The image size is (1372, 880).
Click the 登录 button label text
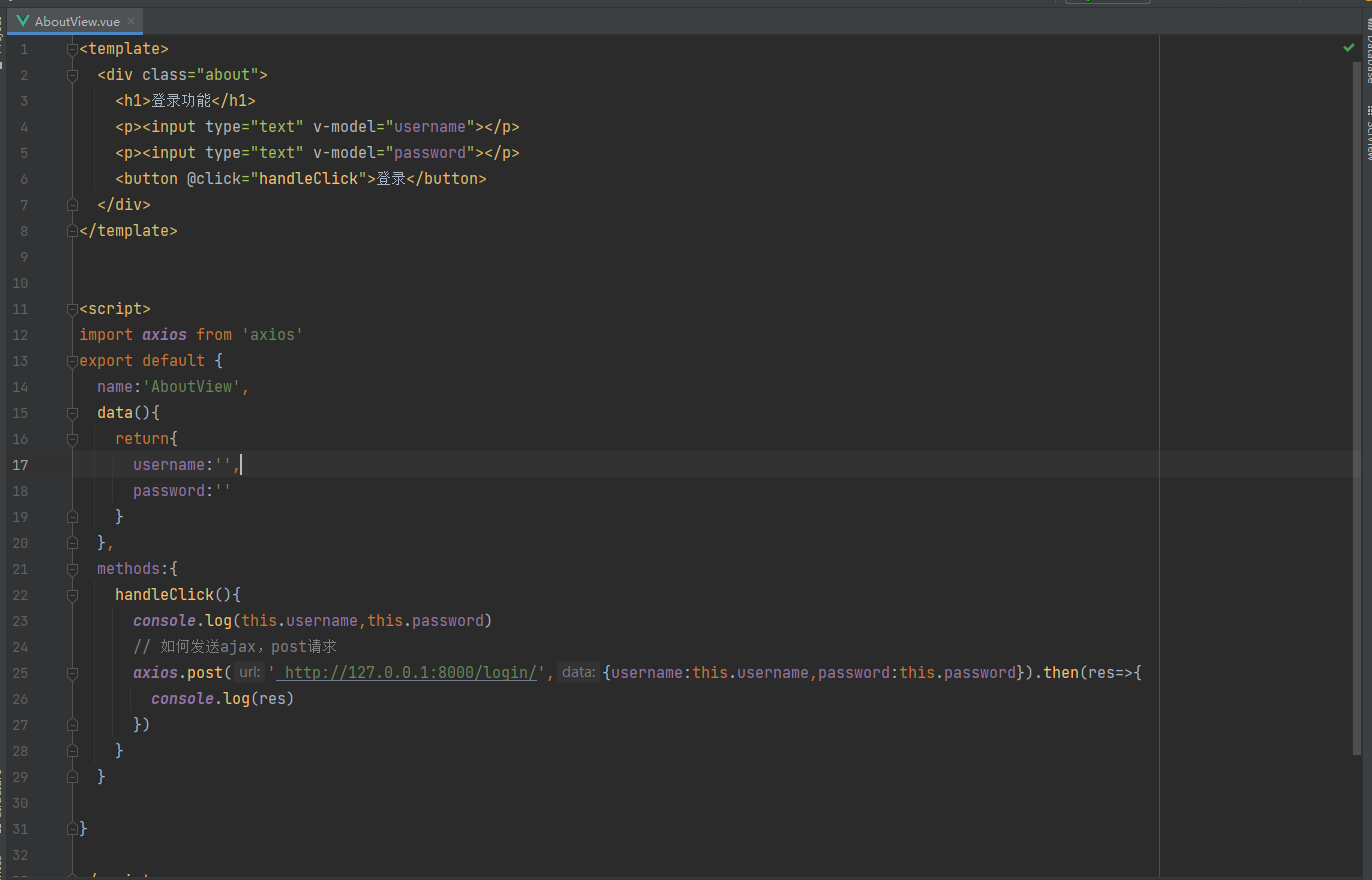tap(391, 179)
